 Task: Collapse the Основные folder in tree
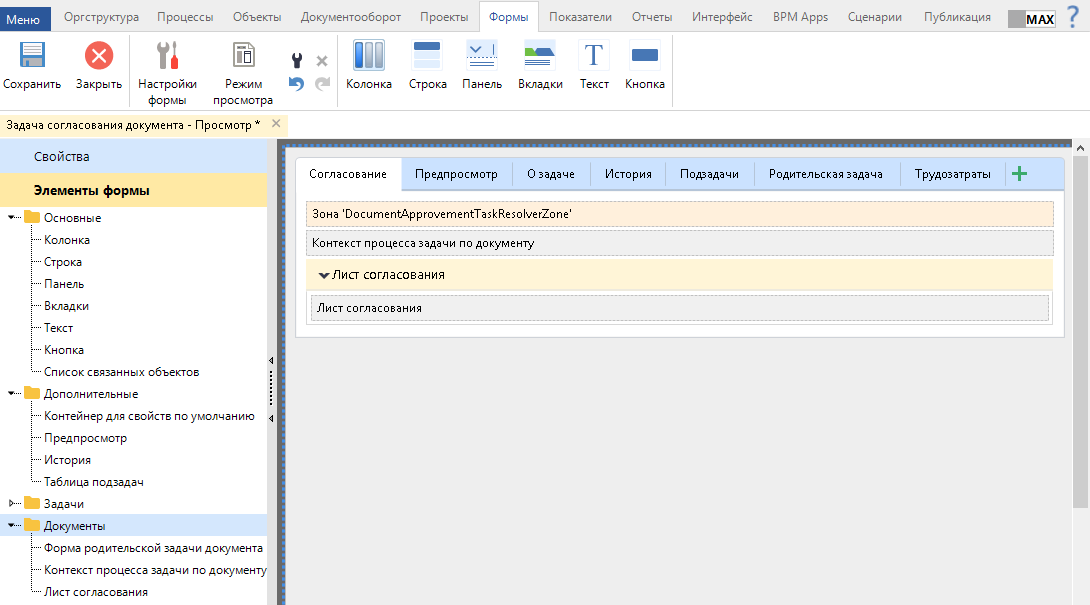[x=12, y=218]
